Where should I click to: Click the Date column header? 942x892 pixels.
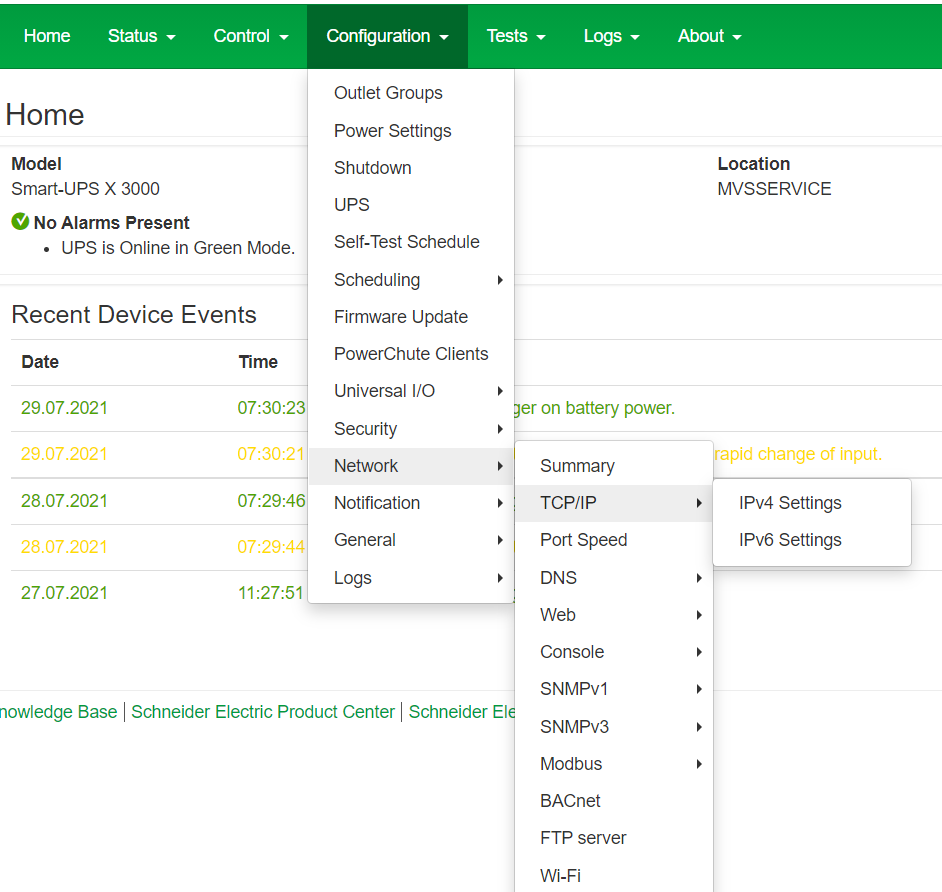click(x=40, y=362)
